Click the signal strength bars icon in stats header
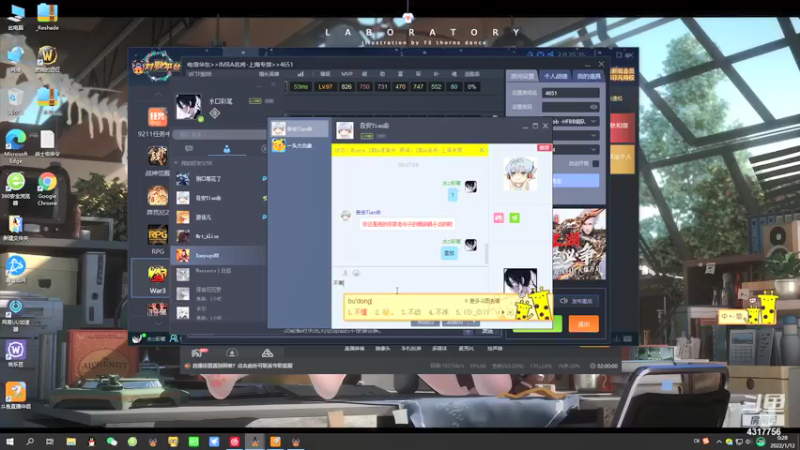The image size is (800, 450). click(301, 74)
